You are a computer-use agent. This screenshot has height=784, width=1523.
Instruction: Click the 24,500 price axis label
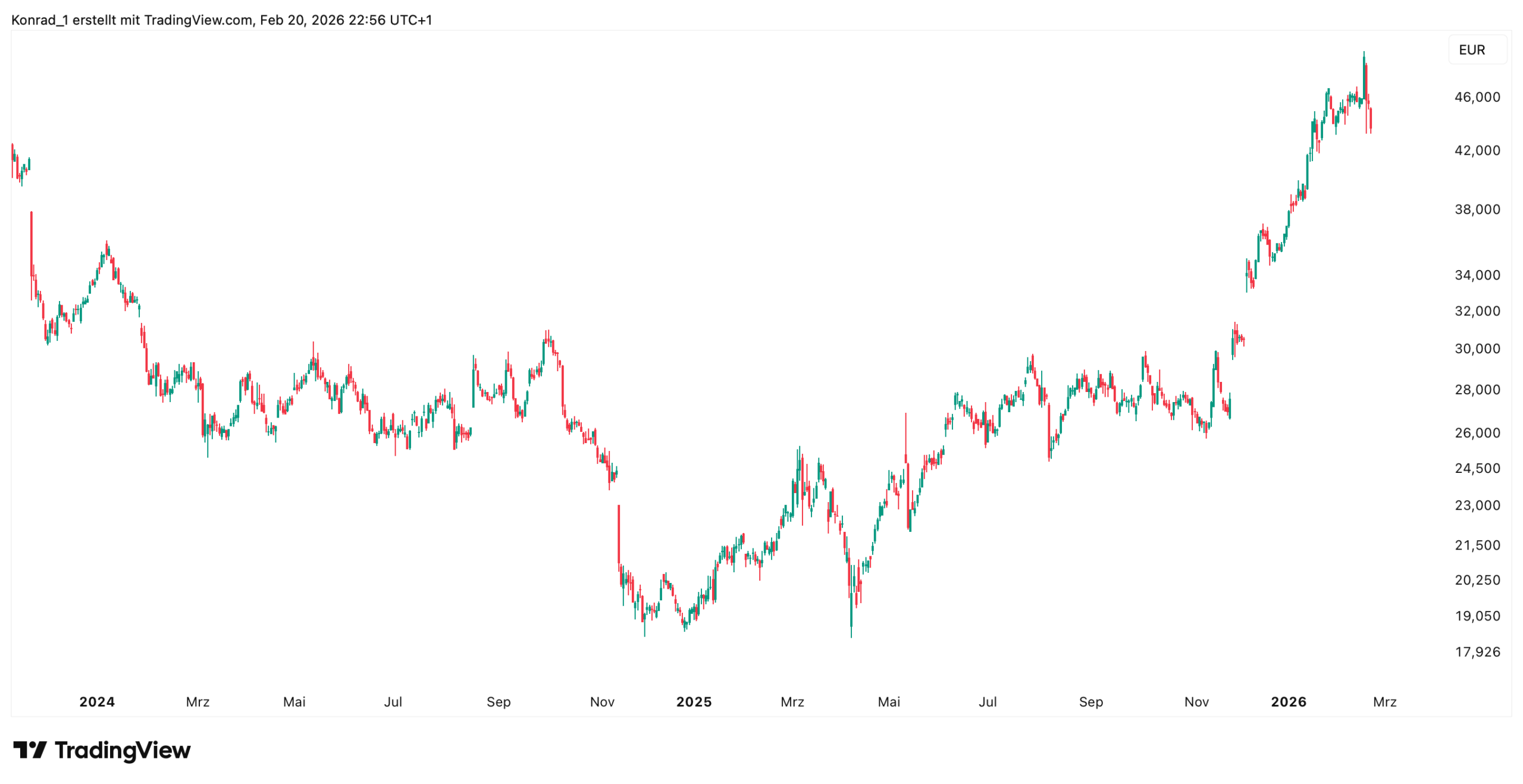[1477, 468]
